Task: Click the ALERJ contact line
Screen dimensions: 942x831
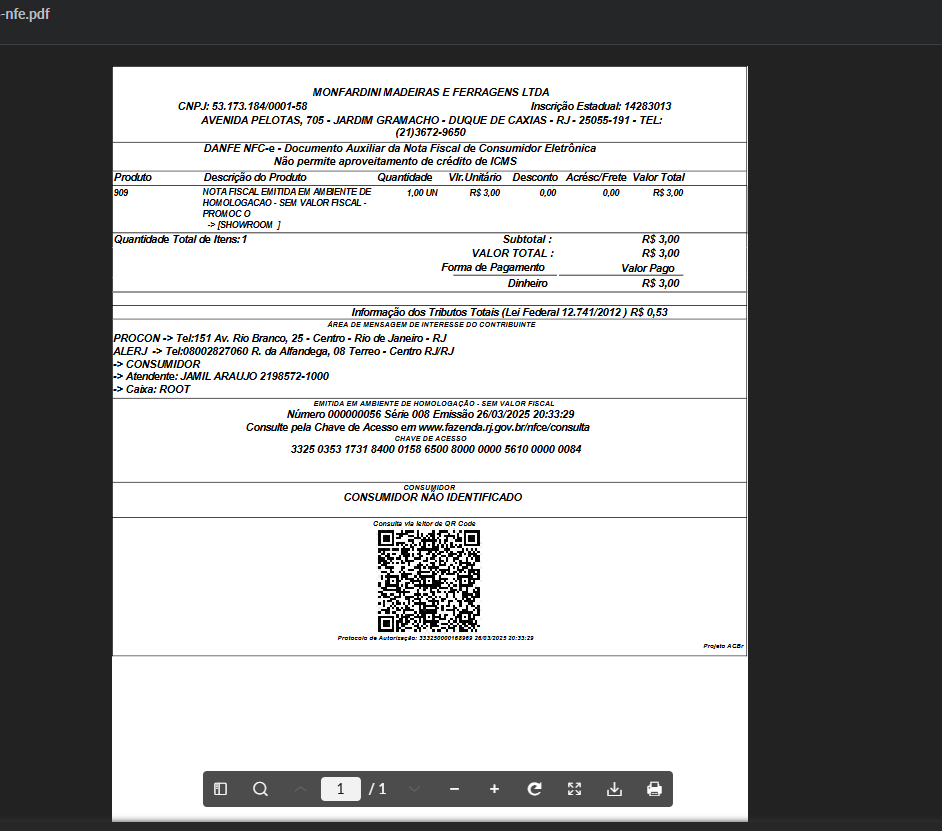Action: tap(284, 352)
